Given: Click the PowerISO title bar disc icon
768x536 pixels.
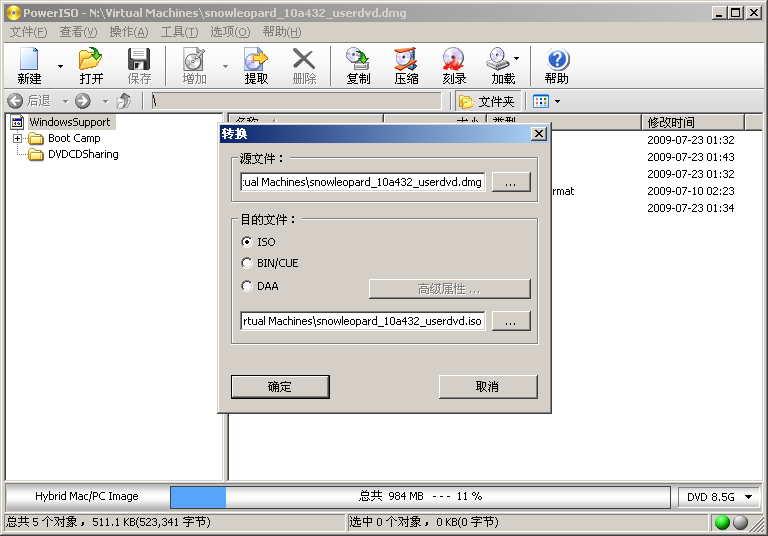Looking at the screenshot, I should [13, 13].
